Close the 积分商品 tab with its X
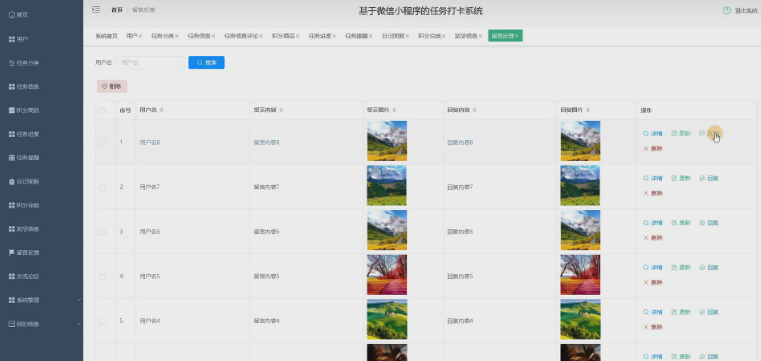The width and height of the screenshot is (761, 361). tap(298, 36)
